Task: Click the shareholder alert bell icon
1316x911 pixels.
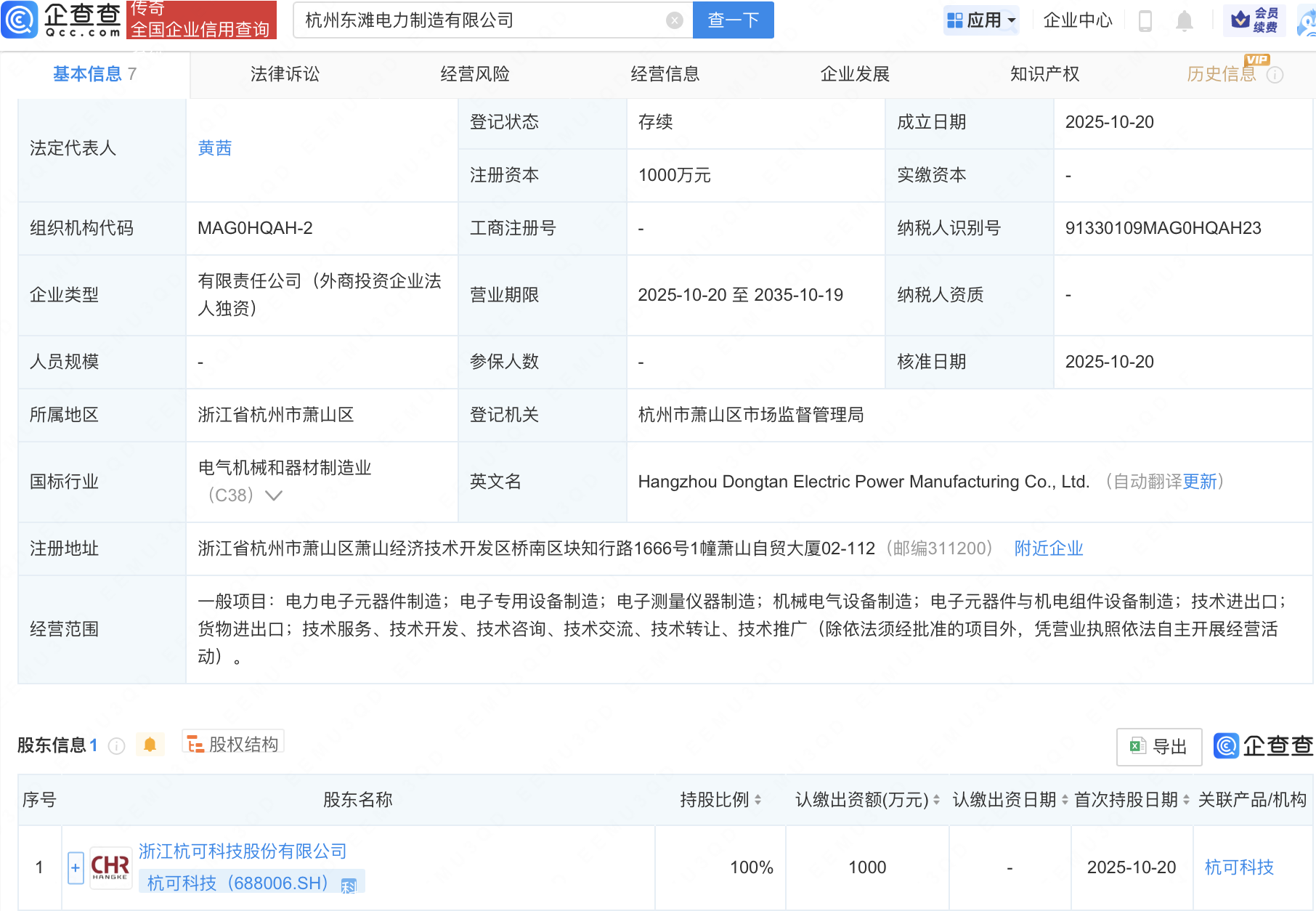Action: pos(150,745)
